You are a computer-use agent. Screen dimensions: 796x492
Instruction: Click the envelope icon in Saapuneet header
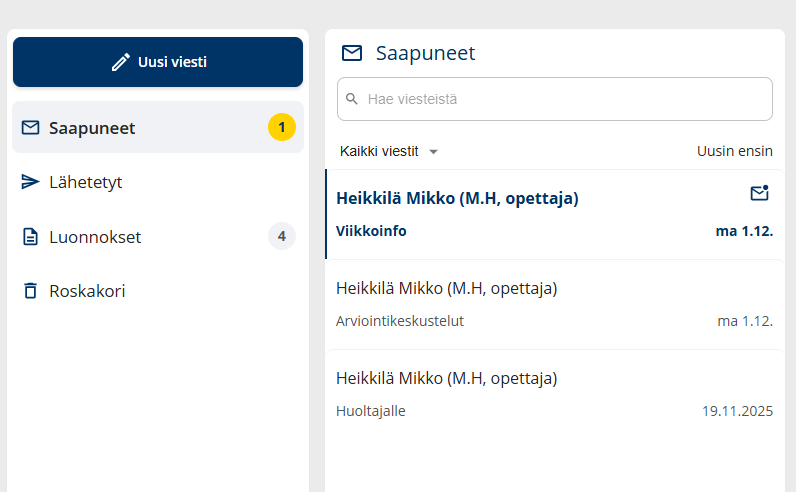[352, 53]
